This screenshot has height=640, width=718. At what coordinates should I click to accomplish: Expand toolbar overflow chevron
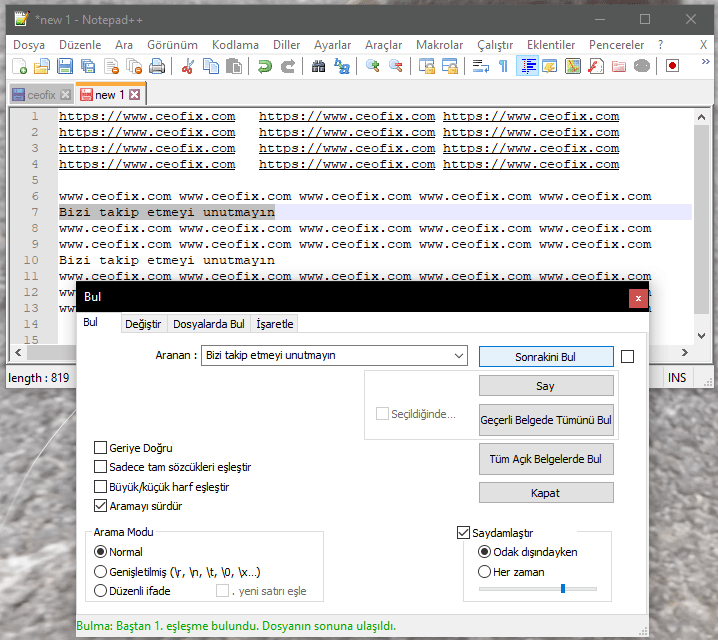pos(705,62)
